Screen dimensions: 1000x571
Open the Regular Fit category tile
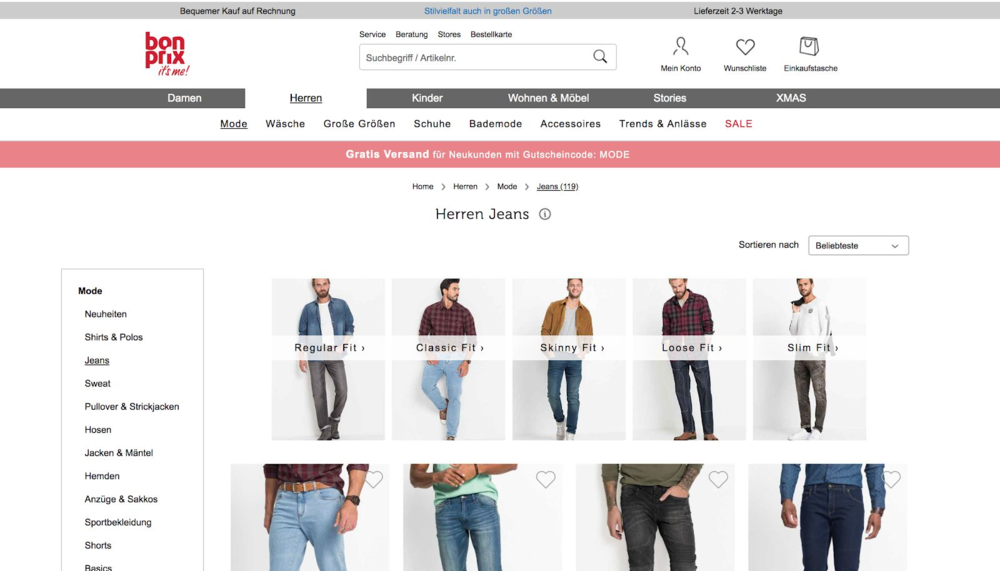tap(328, 359)
